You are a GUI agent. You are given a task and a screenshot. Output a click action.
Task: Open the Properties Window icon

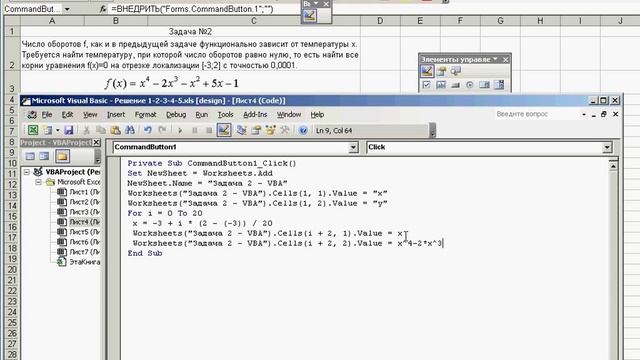pyautogui.click(x=256, y=130)
